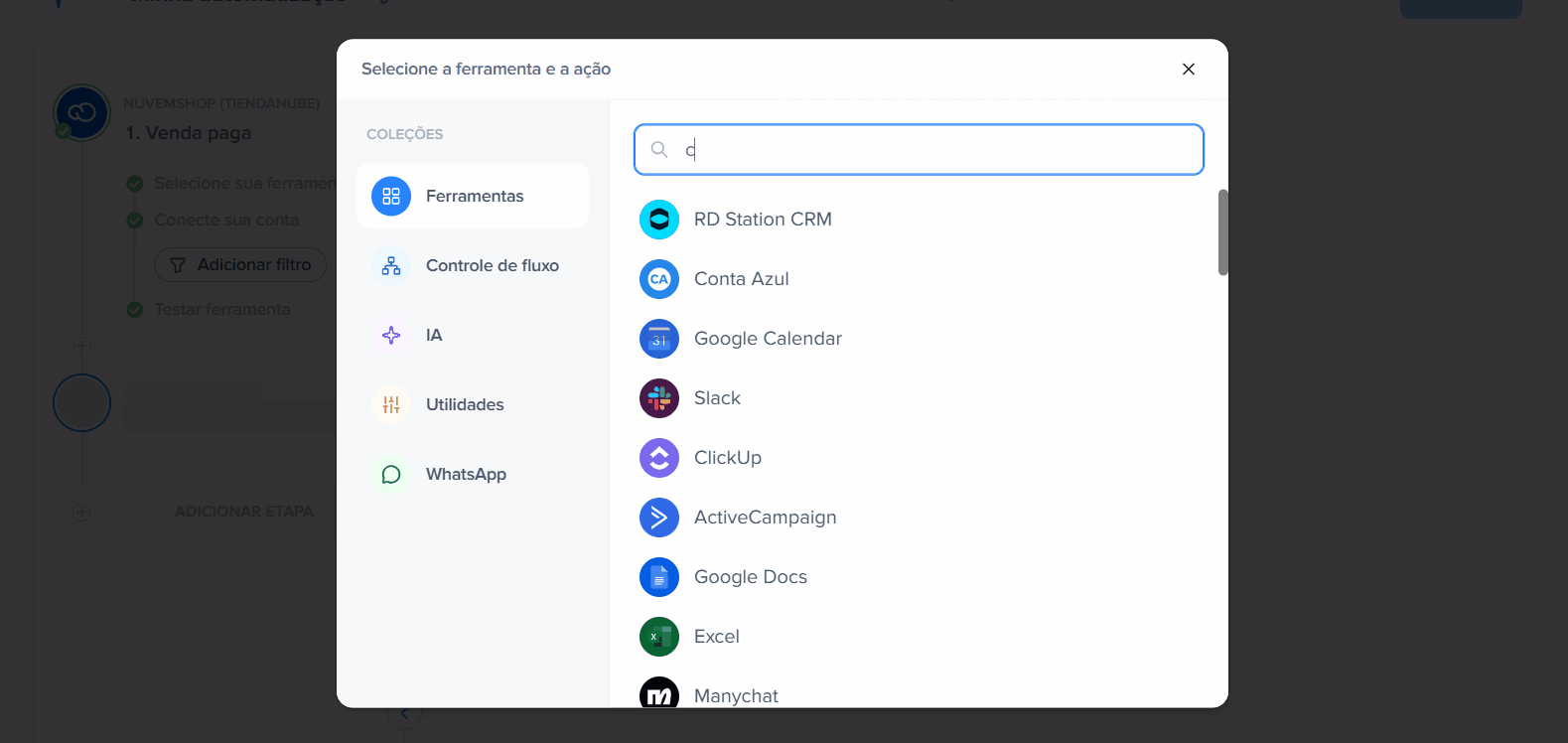Choose RD Station CRM from the list
The height and width of the screenshot is (743, 1568).
pyautogui.click(x=919, y=220)
